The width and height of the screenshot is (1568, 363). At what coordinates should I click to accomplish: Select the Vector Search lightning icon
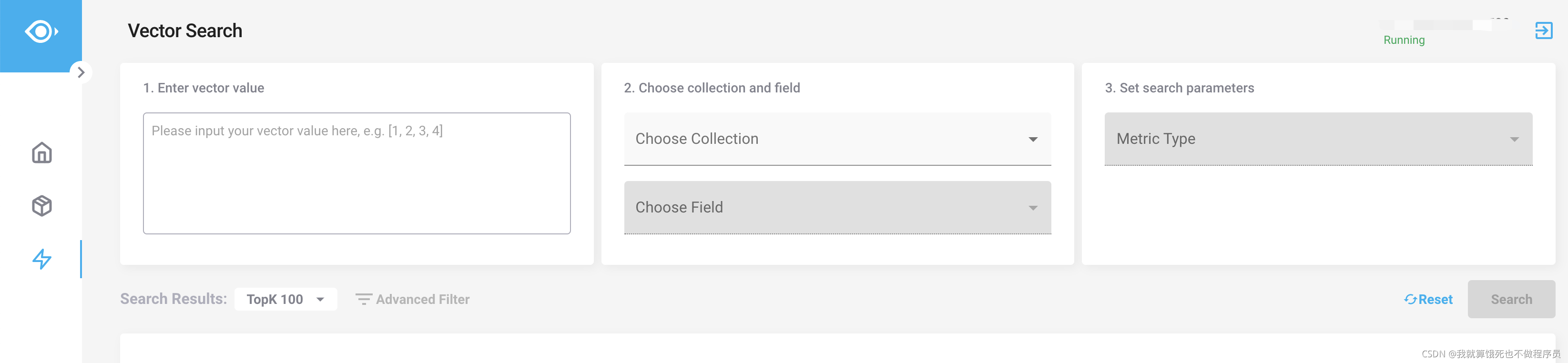(41, 259)
